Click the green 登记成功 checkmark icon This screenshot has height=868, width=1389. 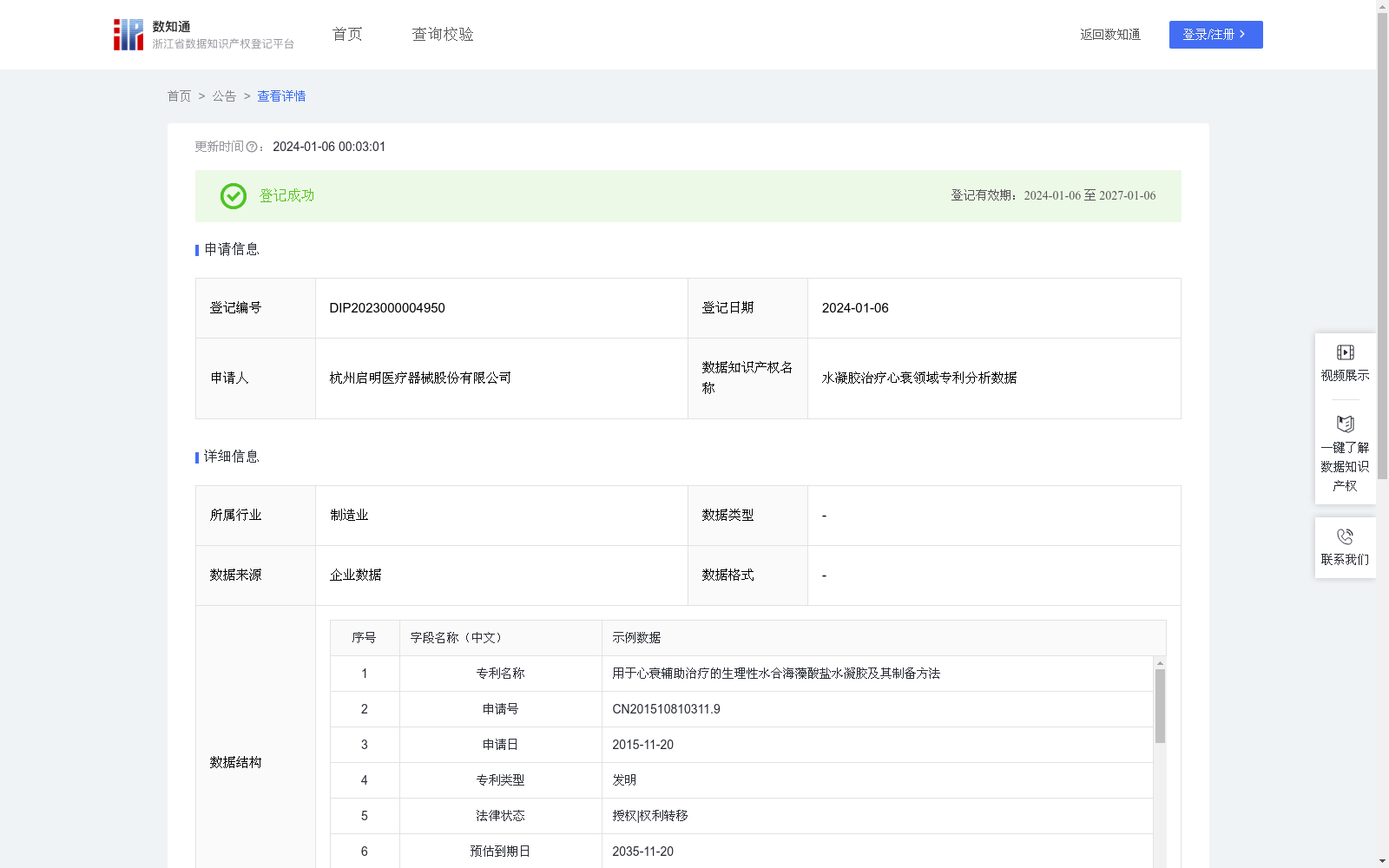(233, 196)
